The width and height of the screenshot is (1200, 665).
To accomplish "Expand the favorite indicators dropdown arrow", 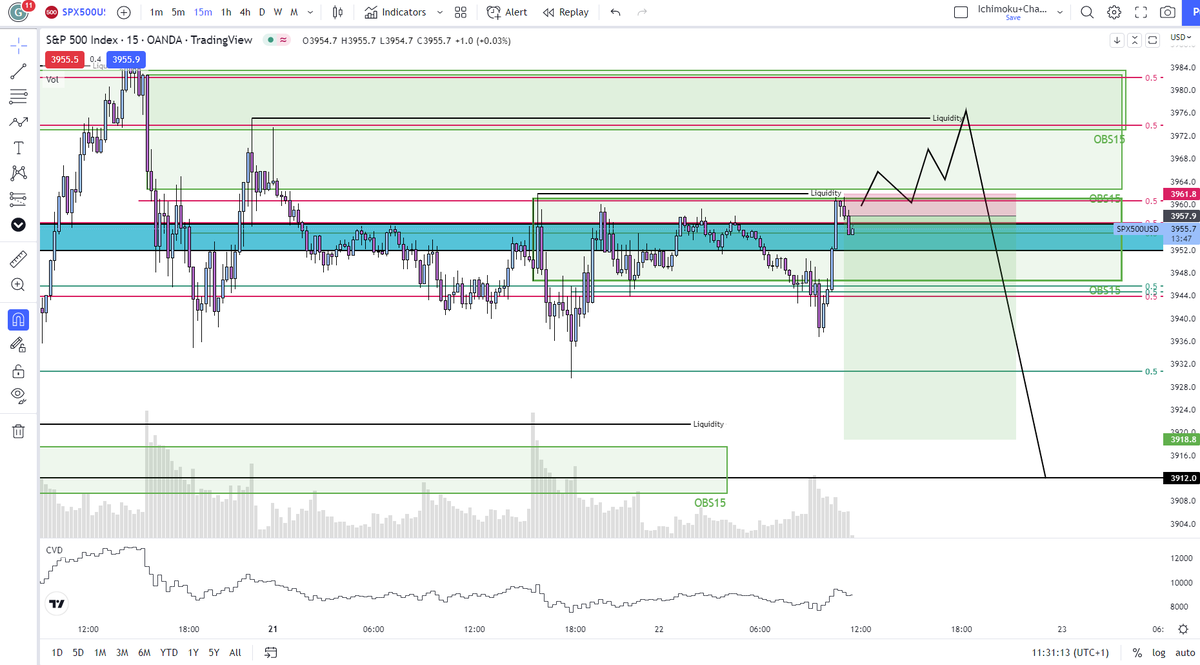I will point(440,13).
